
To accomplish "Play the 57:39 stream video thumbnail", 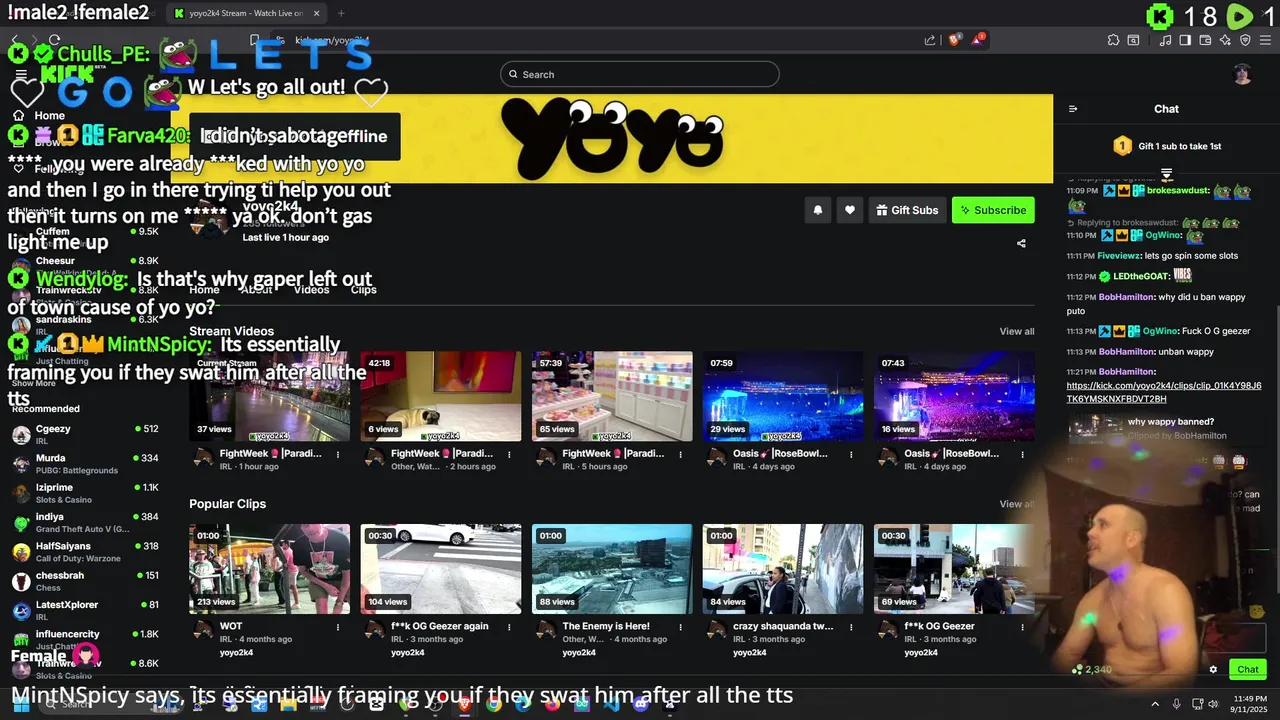I will click(x=612, y=396).
